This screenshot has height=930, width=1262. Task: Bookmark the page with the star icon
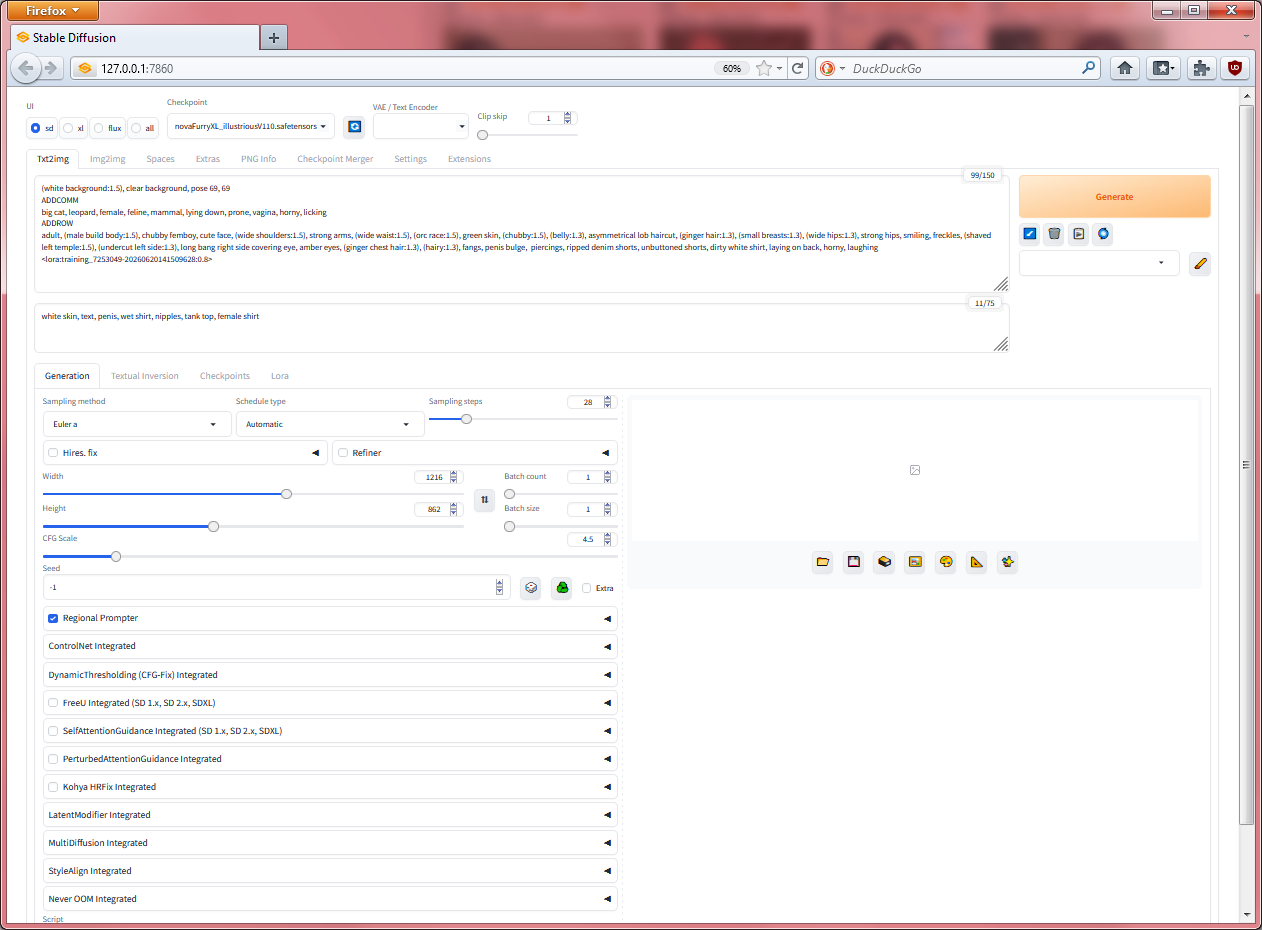coord(764,68)
